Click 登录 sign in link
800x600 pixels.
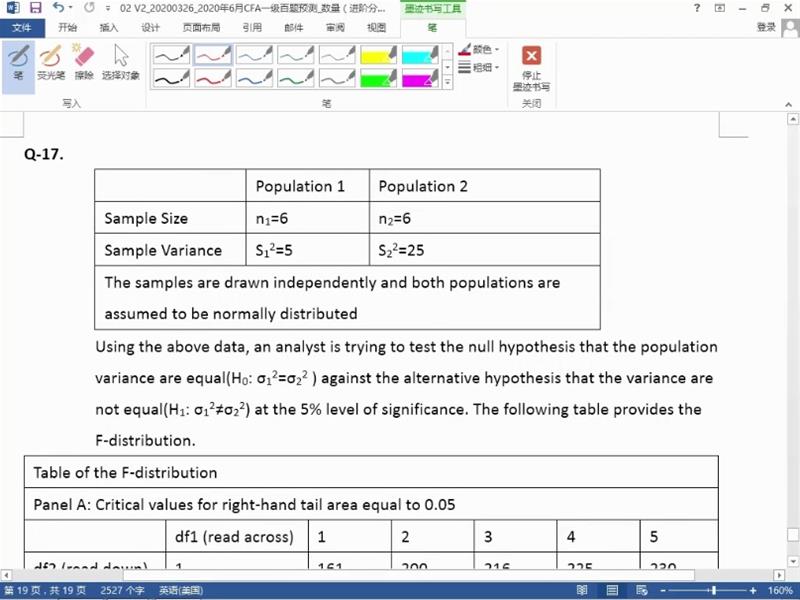tap(766, 28)
